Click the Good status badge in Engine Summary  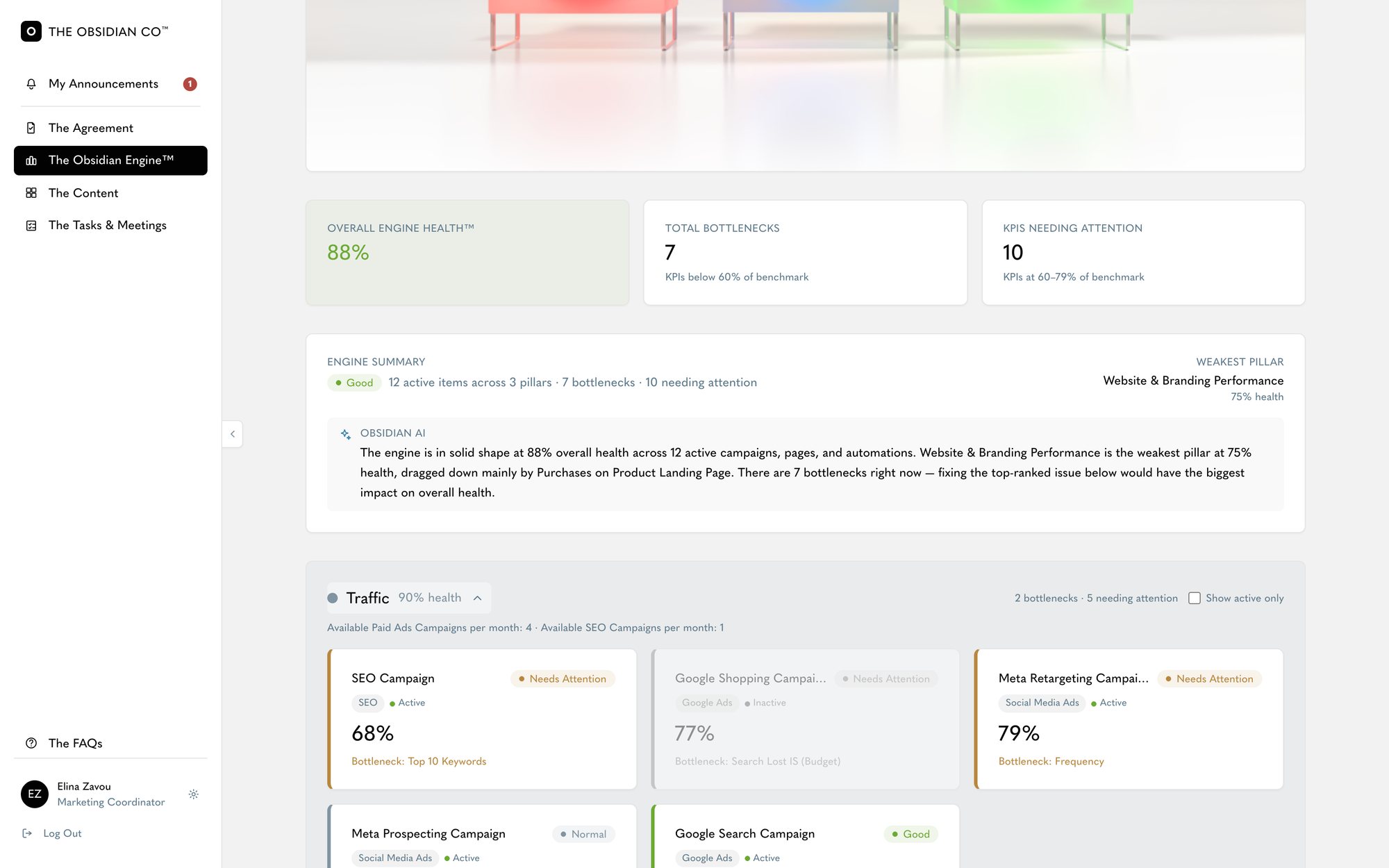pyautogui.click(x=354, y=383)
